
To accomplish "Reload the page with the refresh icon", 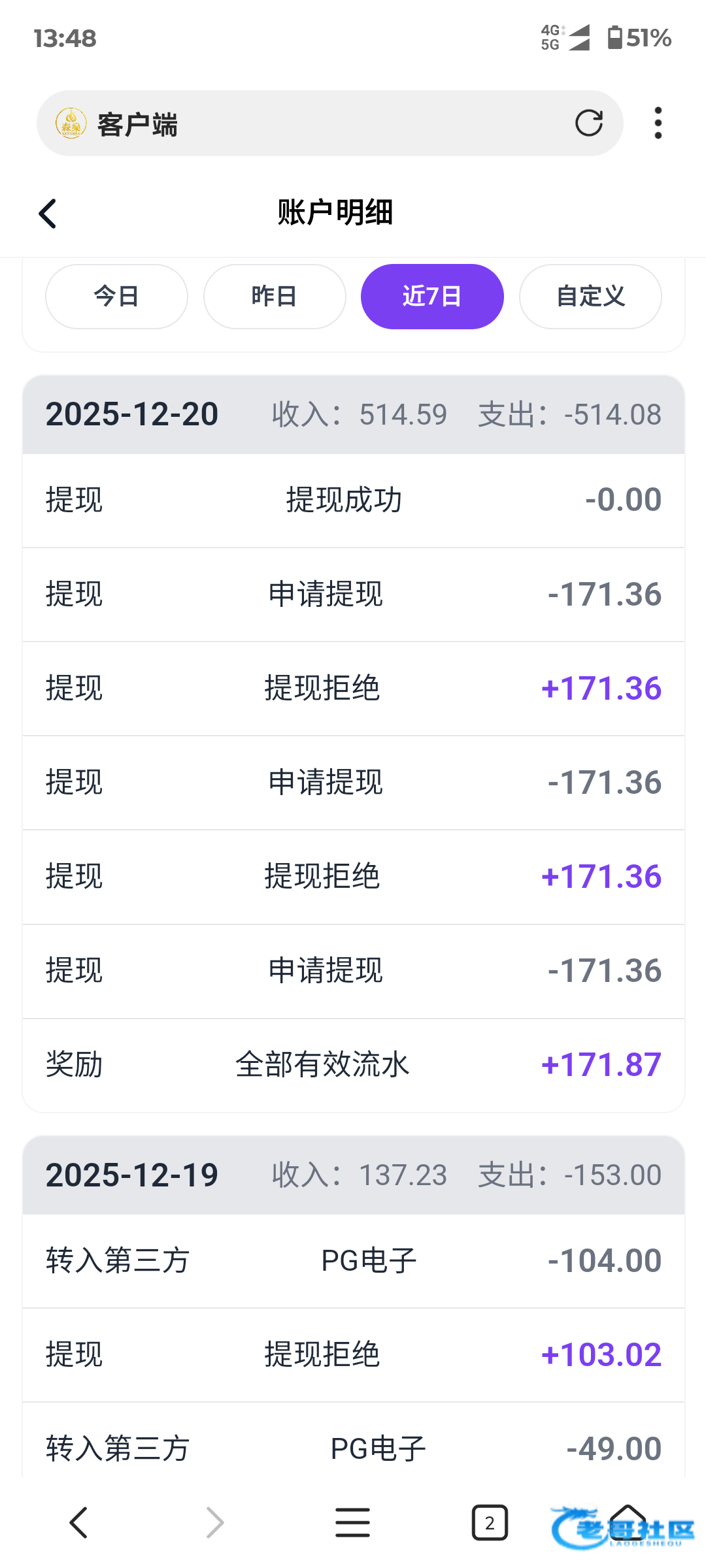I will [x=588, y=123].
